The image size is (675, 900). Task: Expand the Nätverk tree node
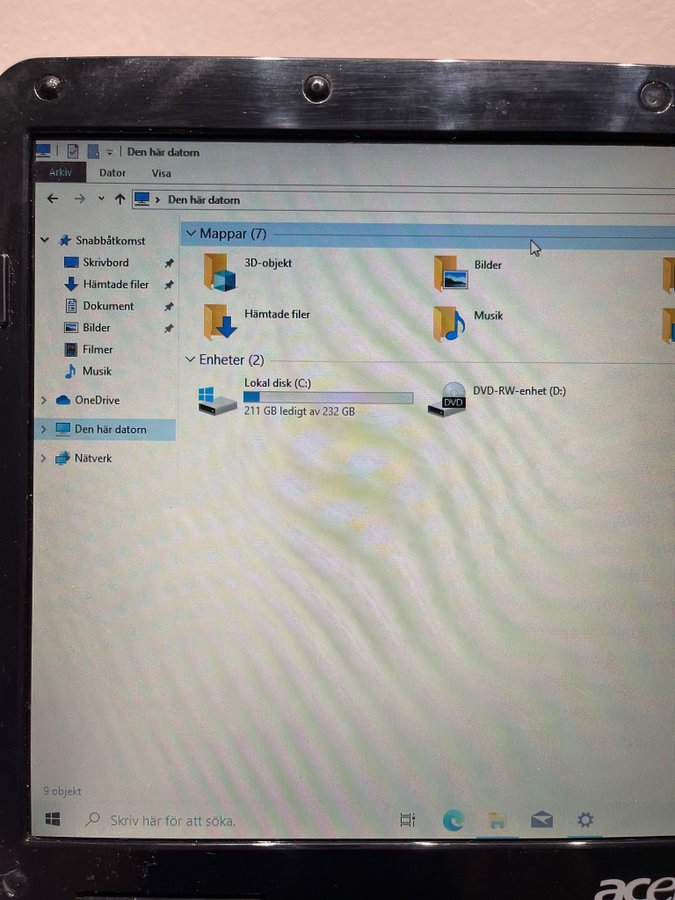click(x=43, y=458)
